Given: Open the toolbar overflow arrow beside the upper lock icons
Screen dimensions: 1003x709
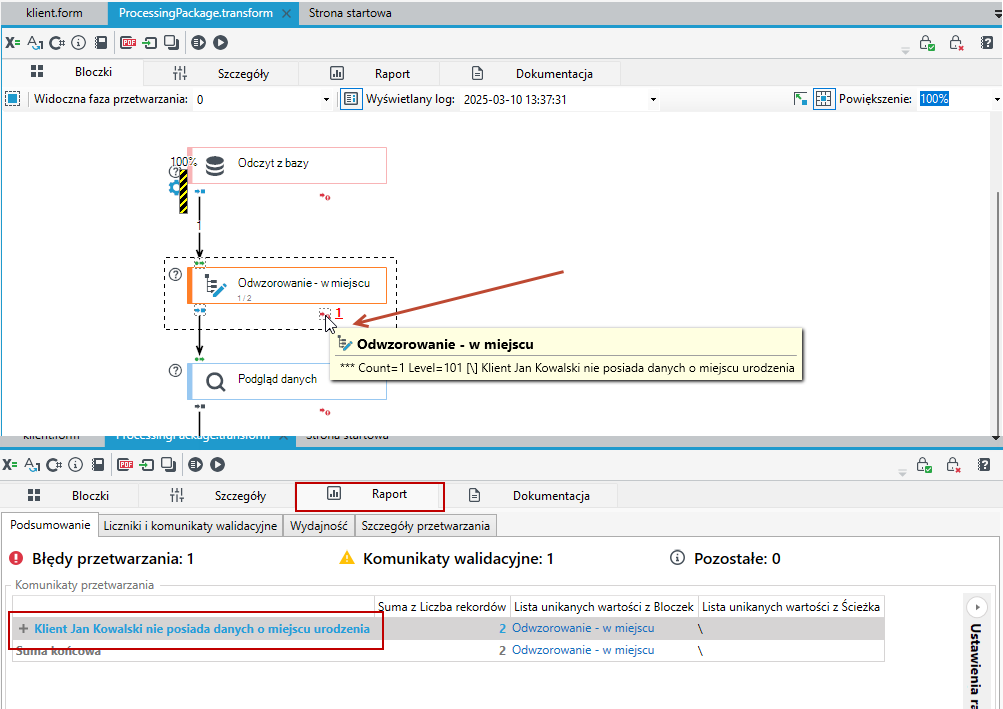Looking at the screenshot, I should [905, 51].
